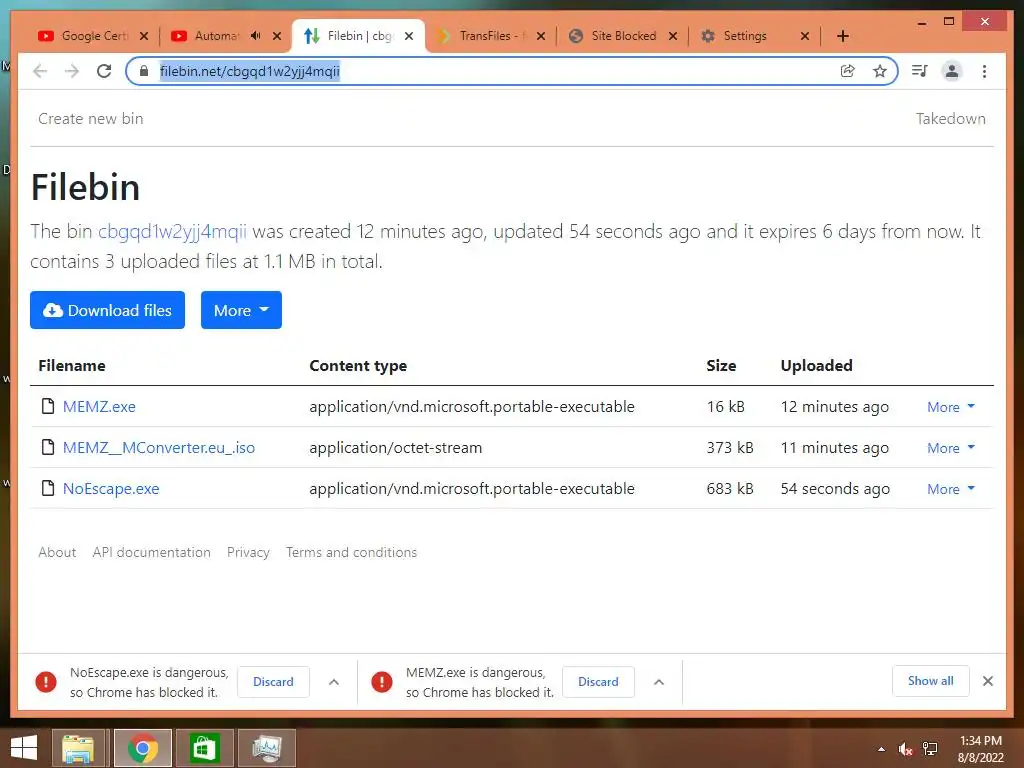Click the file icon beside MEMZ__MConverter.eu_.iso

(48, 447)
